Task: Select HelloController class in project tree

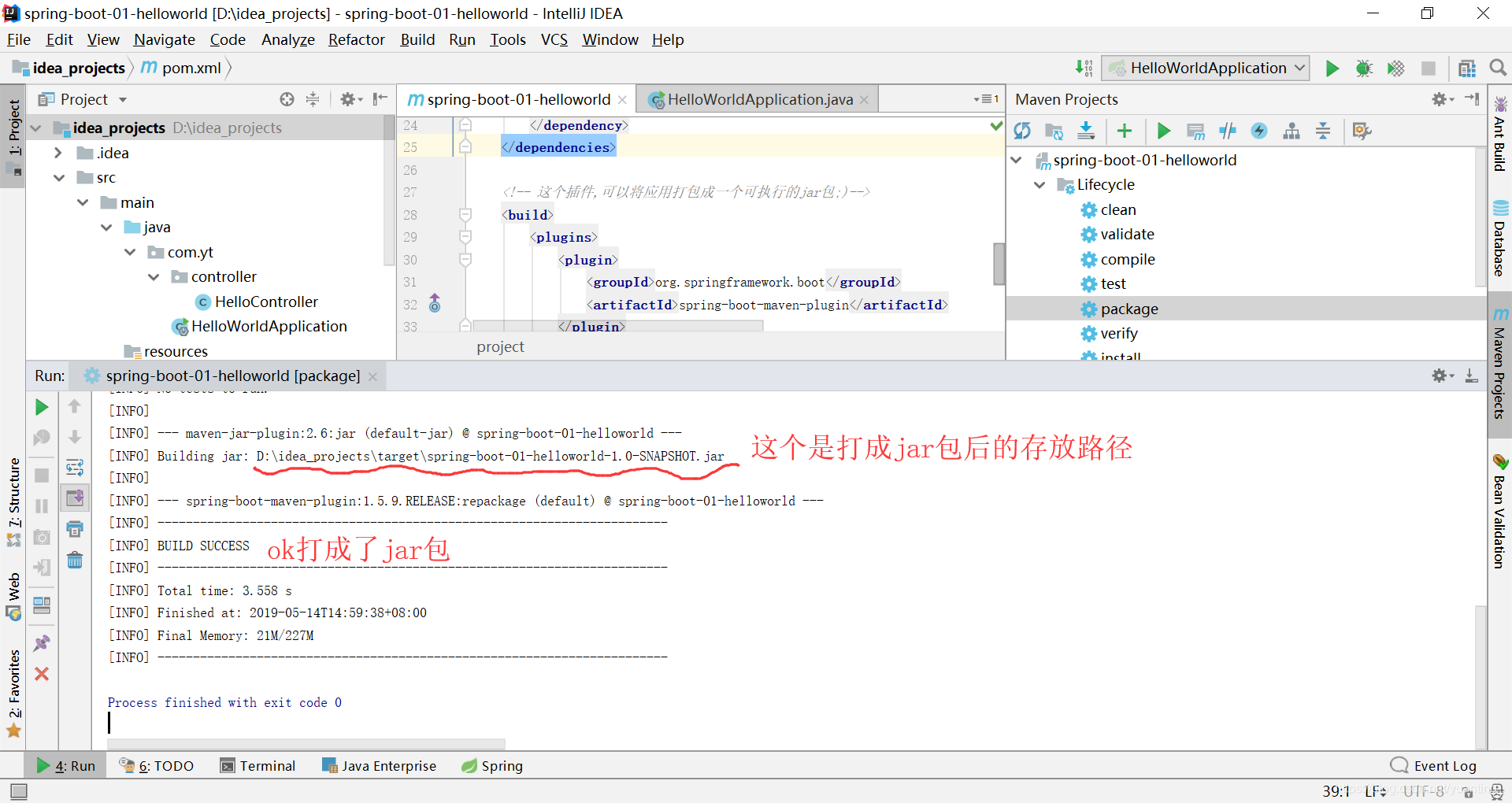Action: point(257,302)
